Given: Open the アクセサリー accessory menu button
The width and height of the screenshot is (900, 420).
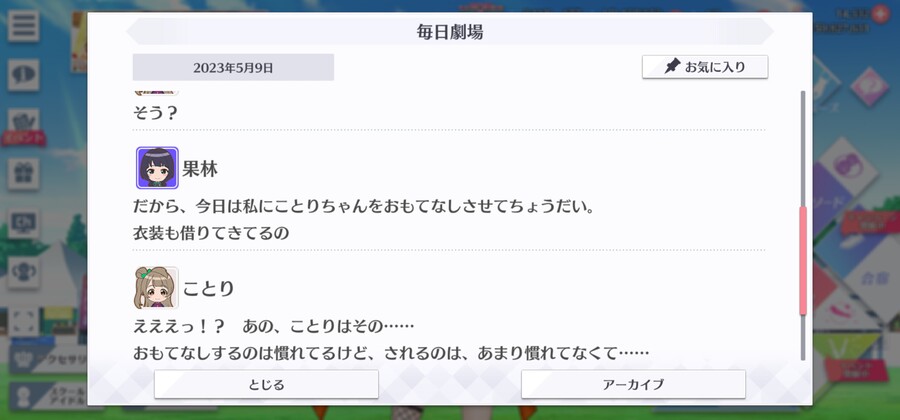Looking at the screenshot, I should click(49, 360).
